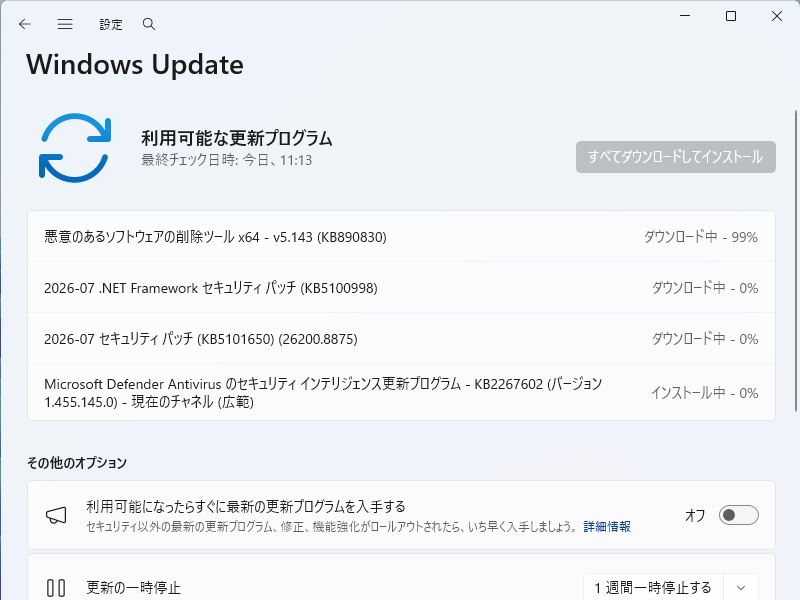Click the megaphone icon
The image size is (800, 600).
point(56,515)
